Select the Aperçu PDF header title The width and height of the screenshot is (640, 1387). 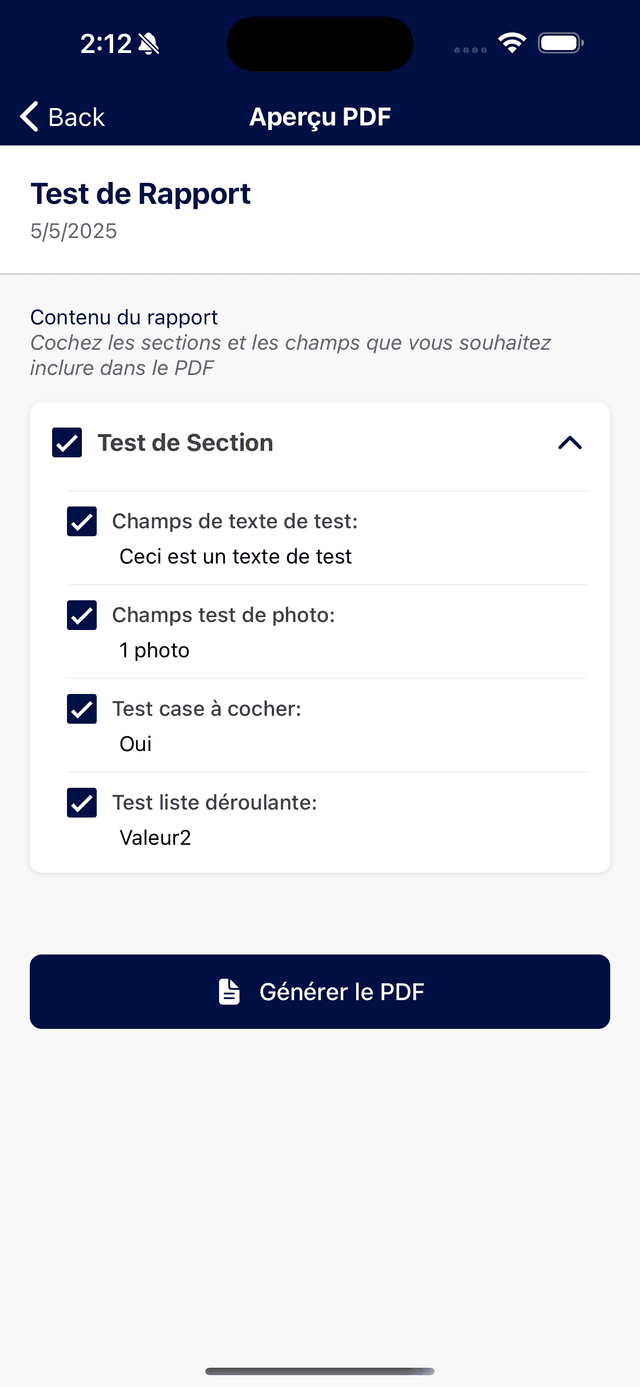(x=320, y=116)
